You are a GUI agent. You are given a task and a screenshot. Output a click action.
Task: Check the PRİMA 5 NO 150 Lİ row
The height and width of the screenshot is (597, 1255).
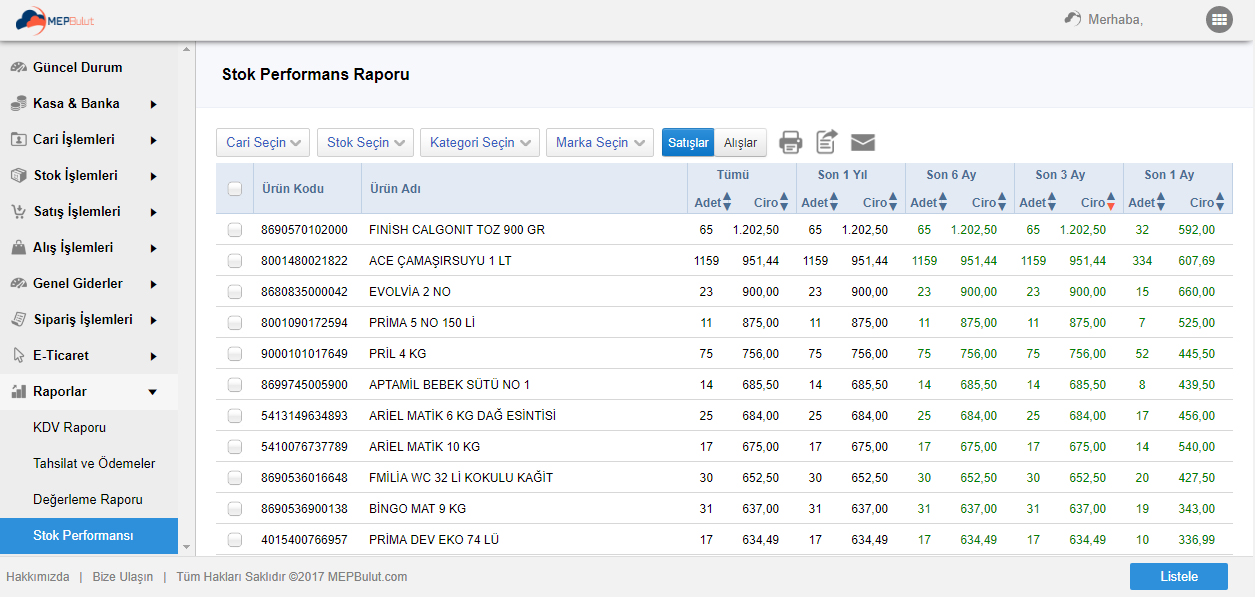pyautogui.click(x=235, y=323)
